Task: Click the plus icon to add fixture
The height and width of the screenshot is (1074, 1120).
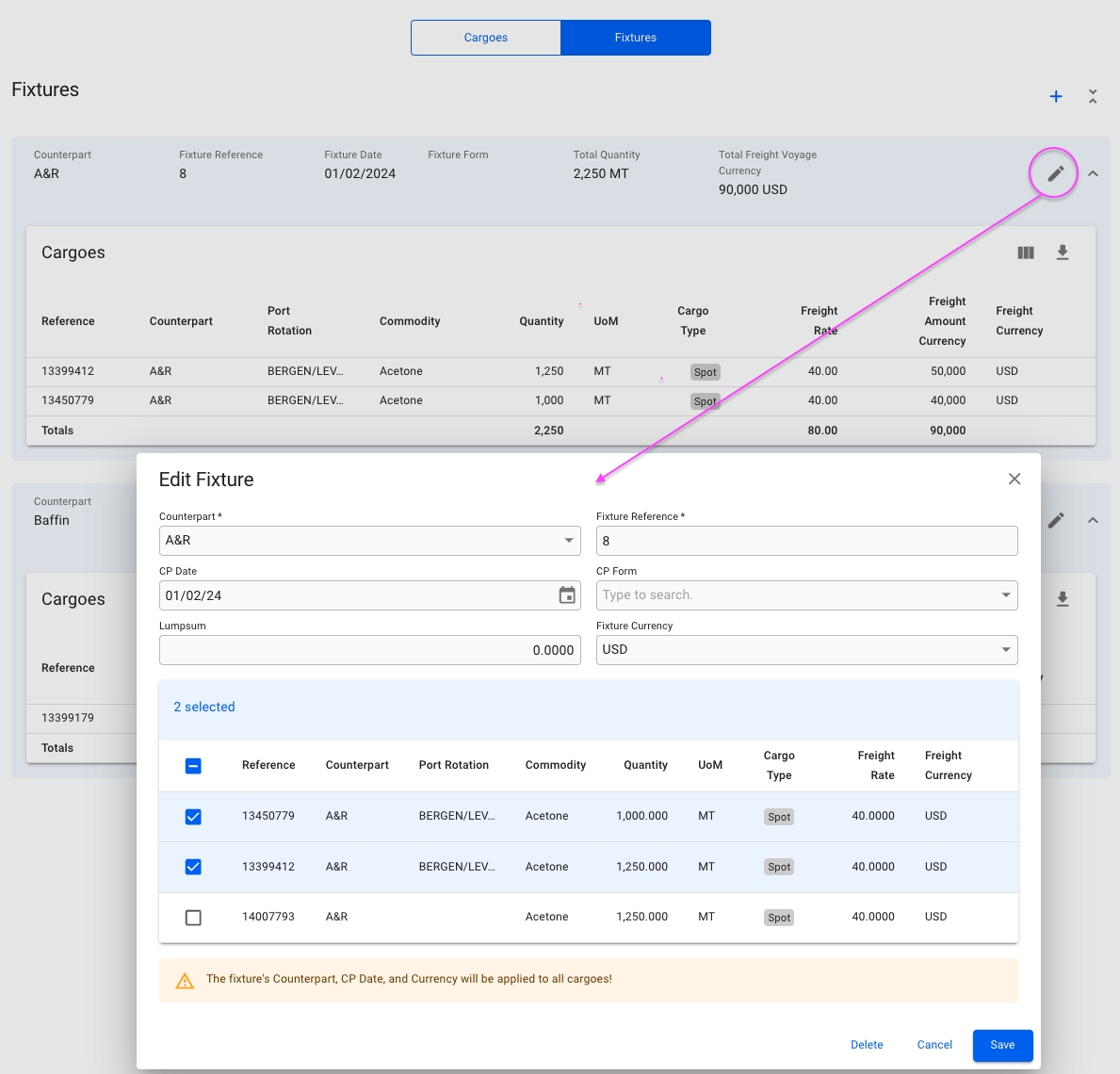Action: [x=1056, y=96]
